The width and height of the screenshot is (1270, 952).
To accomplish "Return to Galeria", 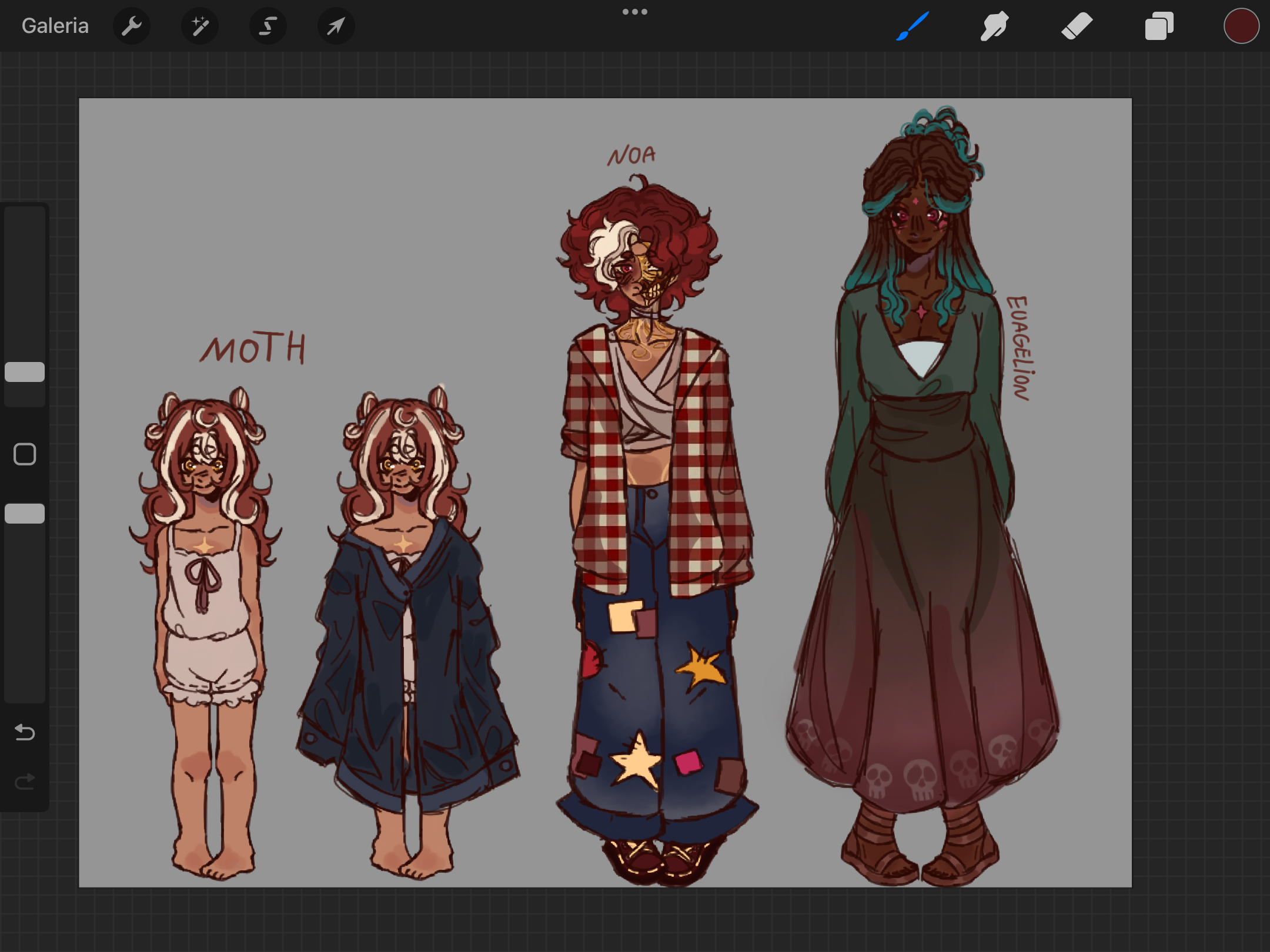I will pyautogui.click(x=55, y=26).
